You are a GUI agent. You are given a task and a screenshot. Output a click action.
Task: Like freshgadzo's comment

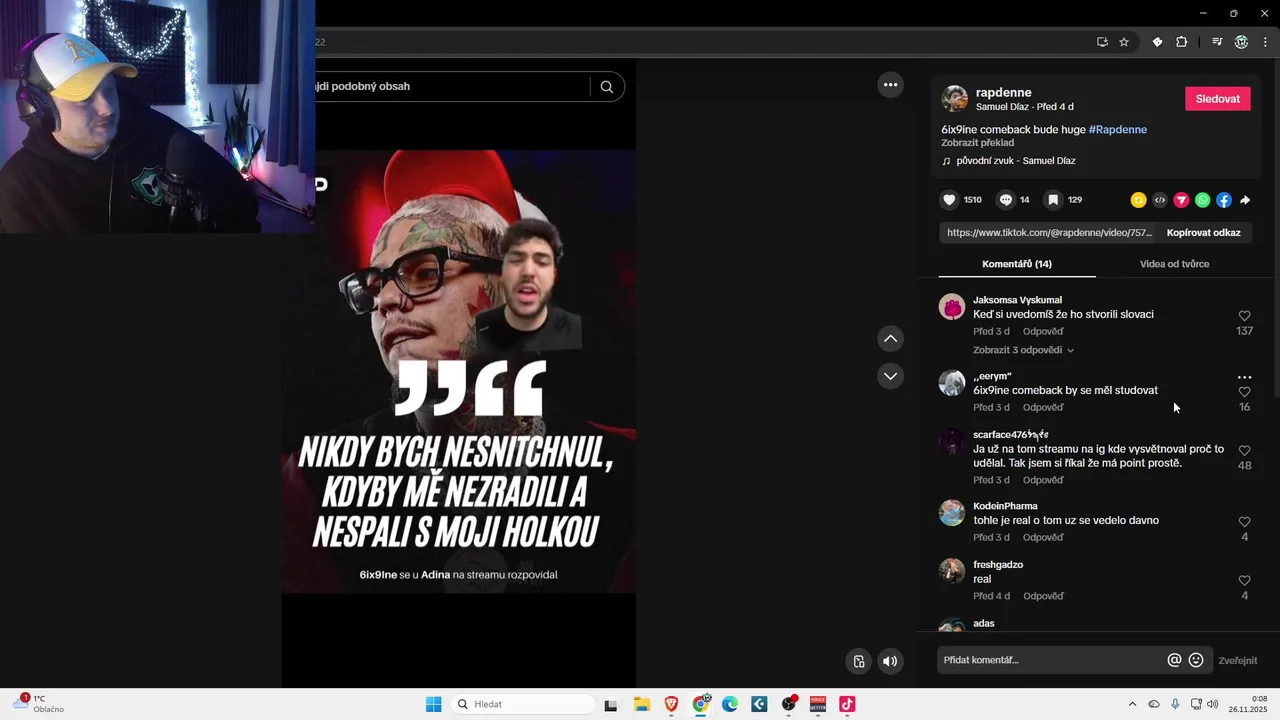pyautogui.click(x=1244, y=581)
